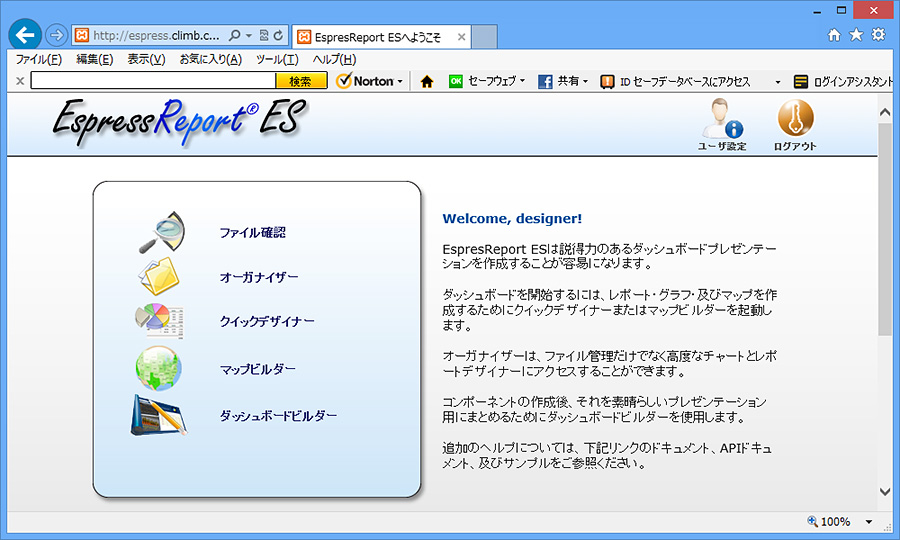Expand the Norton dropdown arrow
The image size is (900, 540).
(x=400, y=81)
